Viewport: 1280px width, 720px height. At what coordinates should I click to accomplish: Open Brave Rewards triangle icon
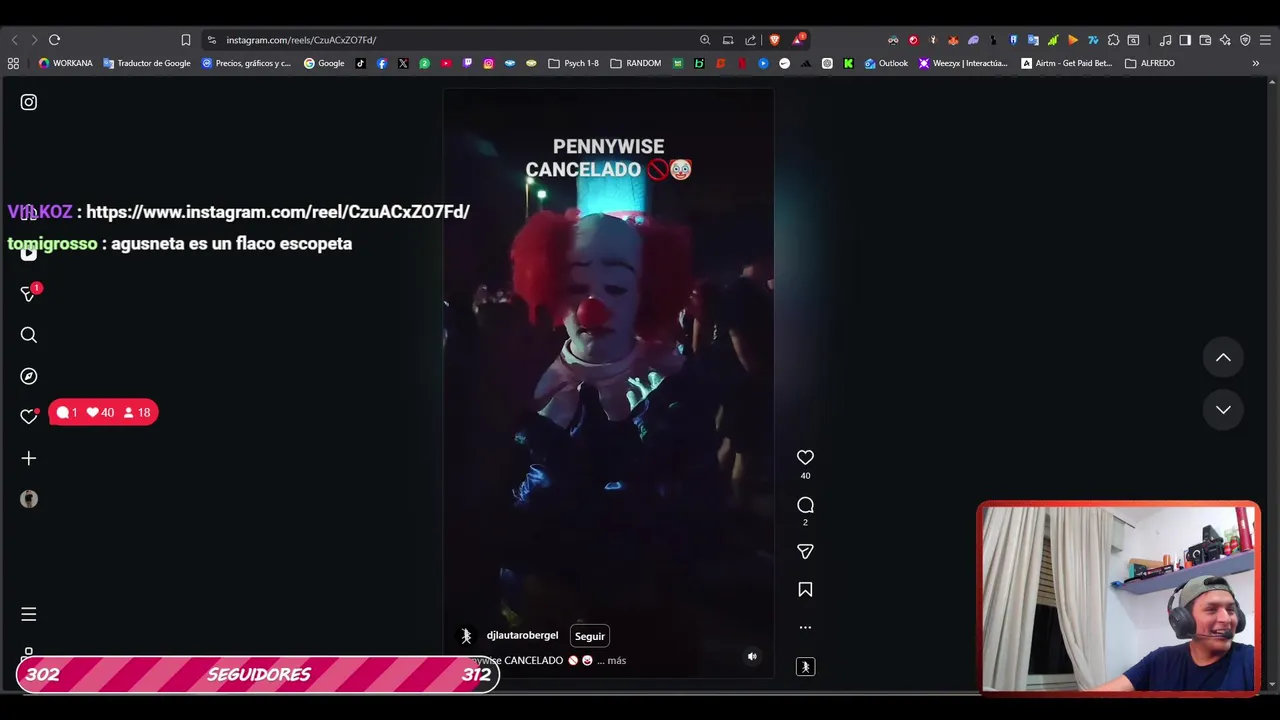[798, 40]
